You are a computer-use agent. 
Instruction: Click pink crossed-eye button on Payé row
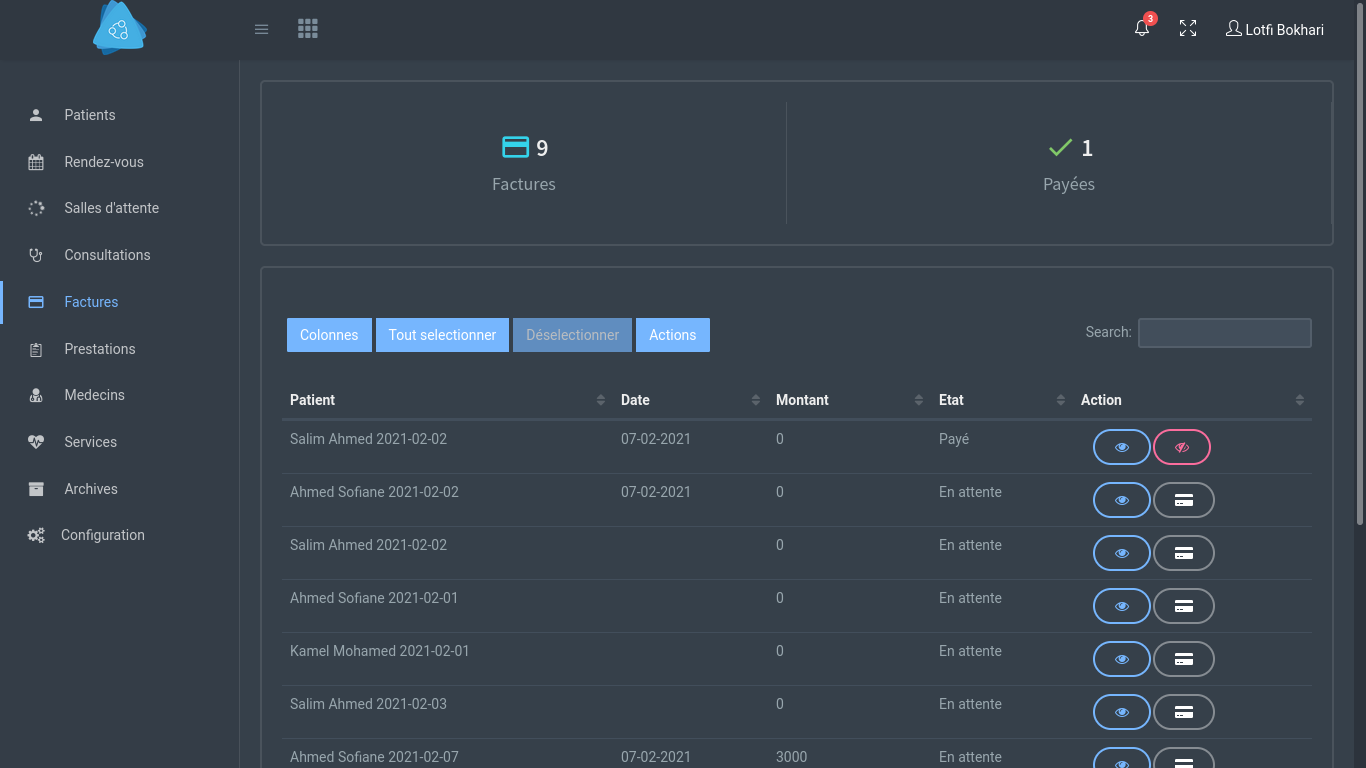click(1182, 447)
